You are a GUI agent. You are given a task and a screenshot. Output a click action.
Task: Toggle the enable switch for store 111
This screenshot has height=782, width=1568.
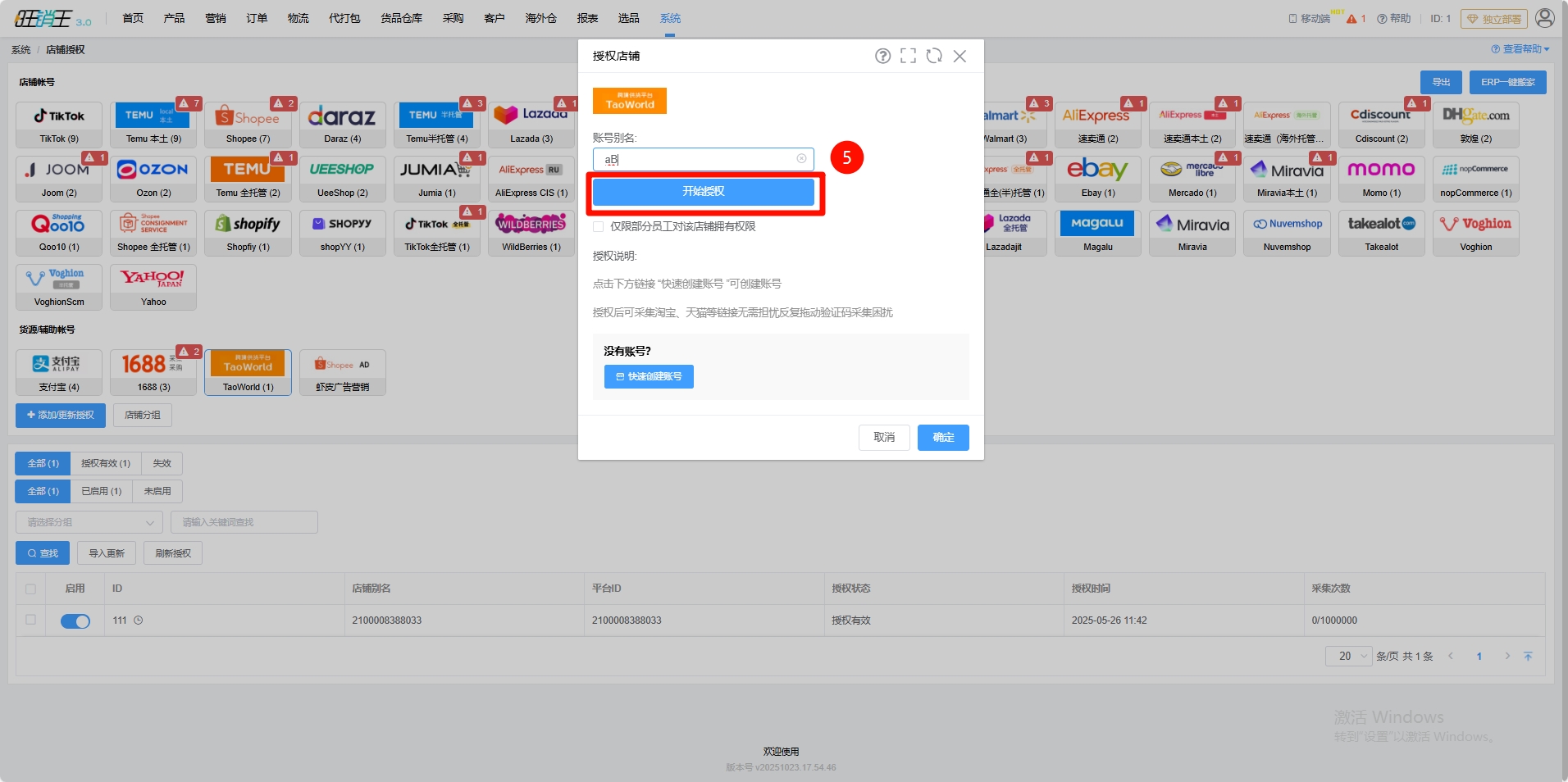click(75, 621)
